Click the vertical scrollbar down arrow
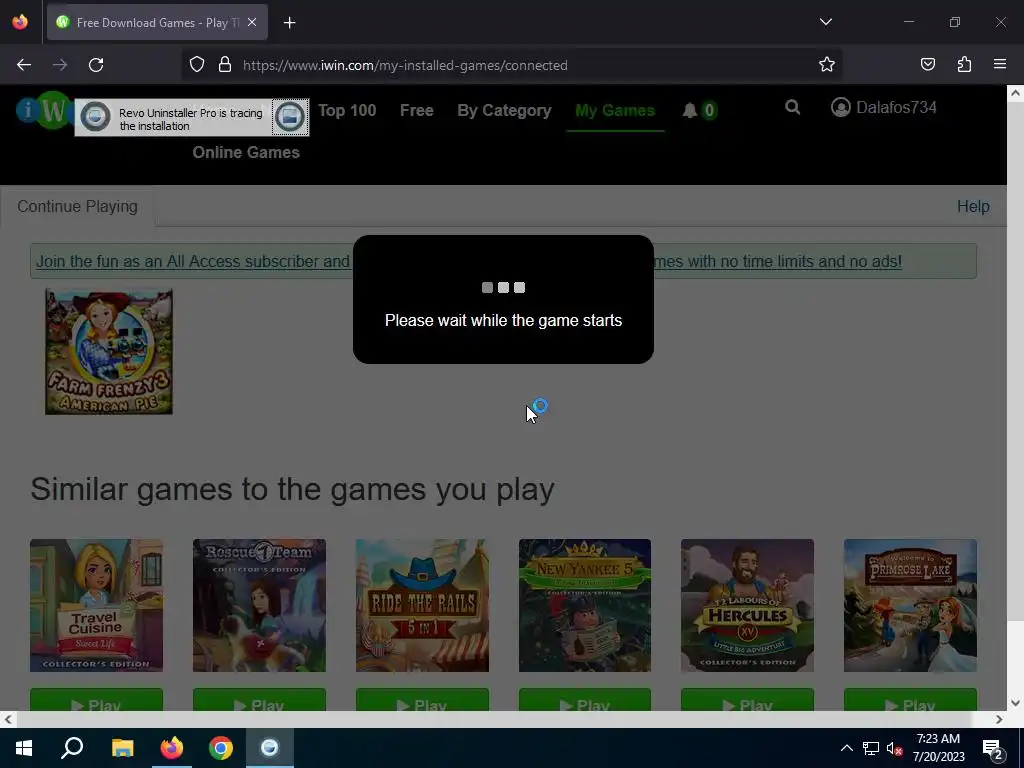The width and height of the screenshot is (1024, 768). pos(1015,703)
